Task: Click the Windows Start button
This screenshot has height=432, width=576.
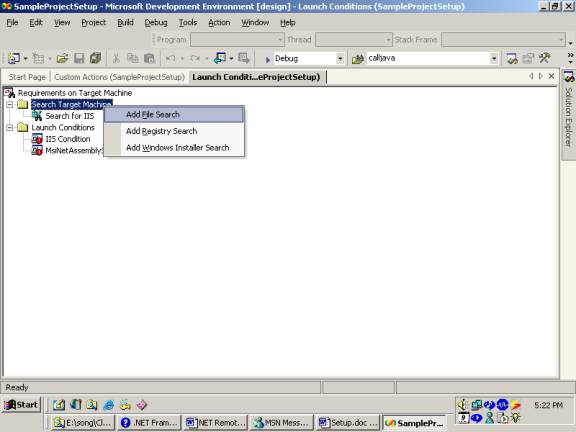Action: 21,405
